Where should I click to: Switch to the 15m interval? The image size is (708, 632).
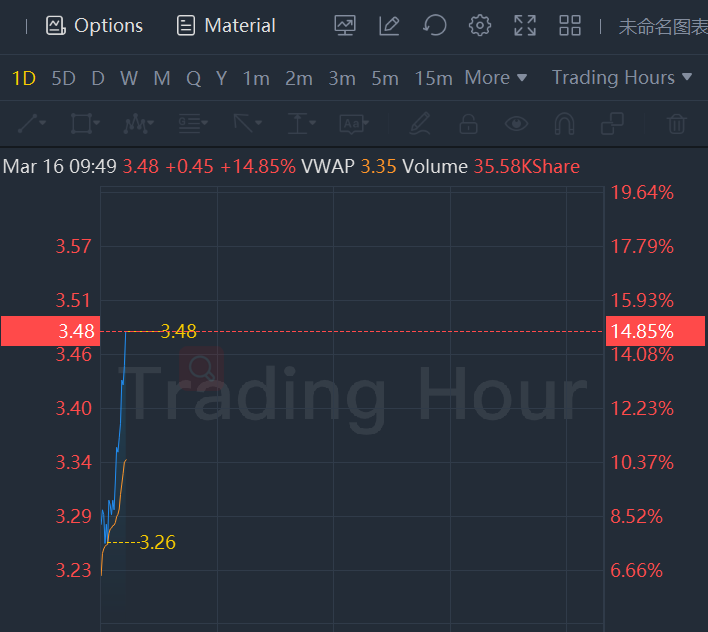coord(433,78)
